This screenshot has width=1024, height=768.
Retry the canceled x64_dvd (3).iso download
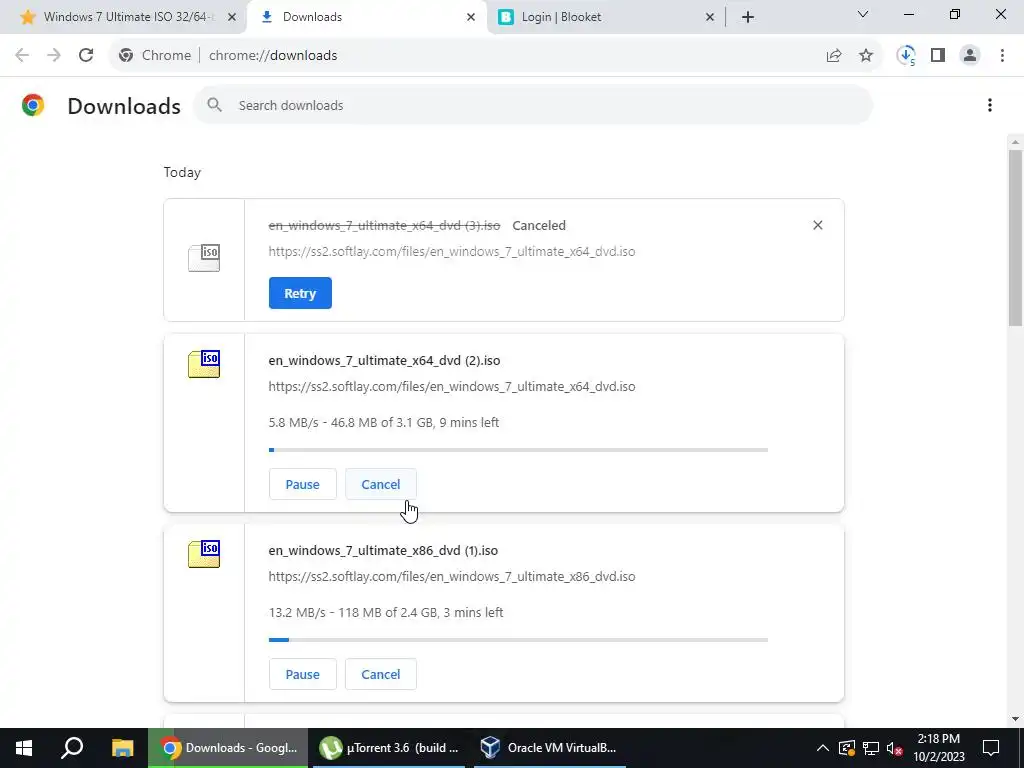[300, 293]
